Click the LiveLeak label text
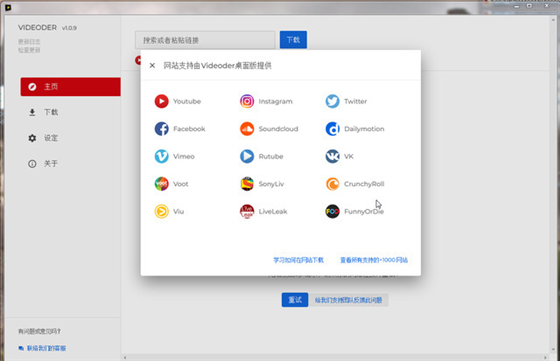This screenshot has height=361, width=560. [x=273, y=211]
